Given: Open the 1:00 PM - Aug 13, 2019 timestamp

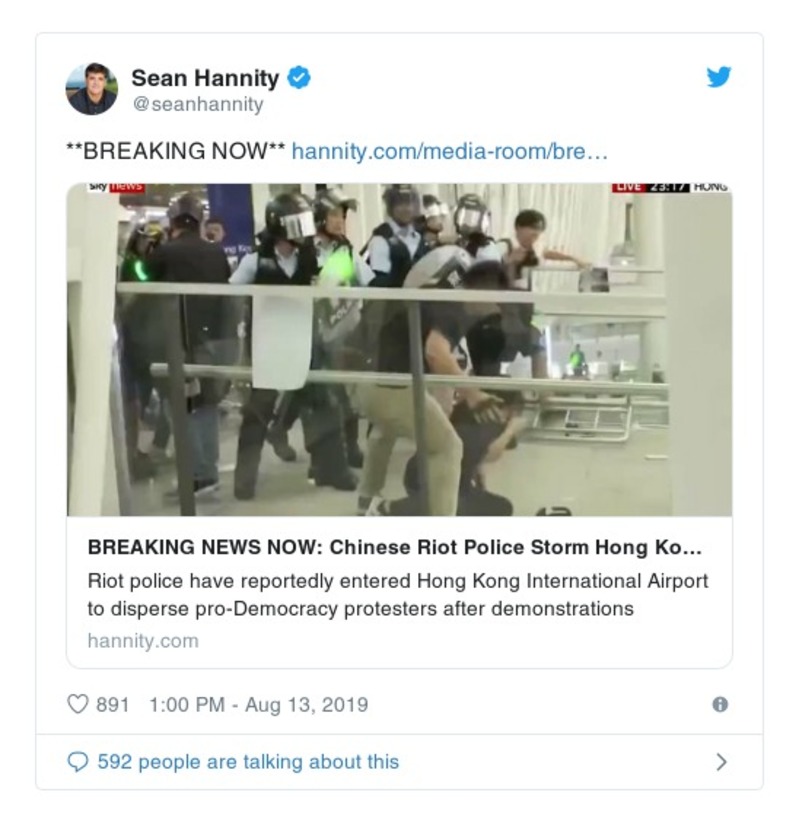Looking at the screenshot, I should coord(259,704).
